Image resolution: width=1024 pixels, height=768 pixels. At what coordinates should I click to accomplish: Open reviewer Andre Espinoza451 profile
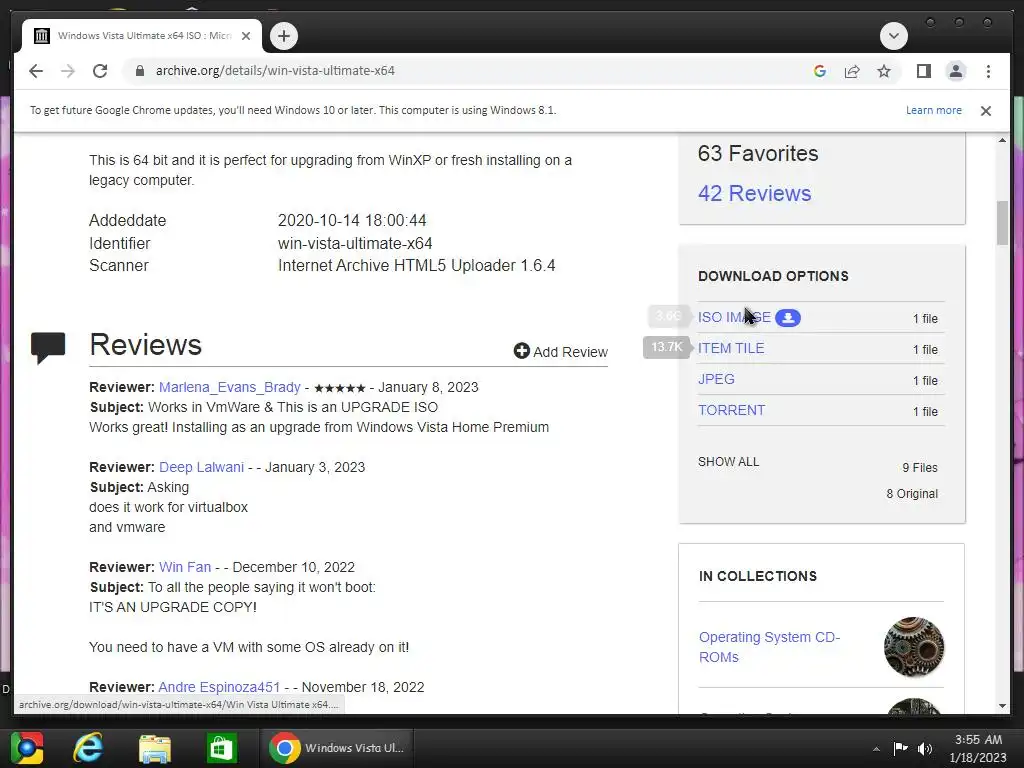click(x=219, y=688)
